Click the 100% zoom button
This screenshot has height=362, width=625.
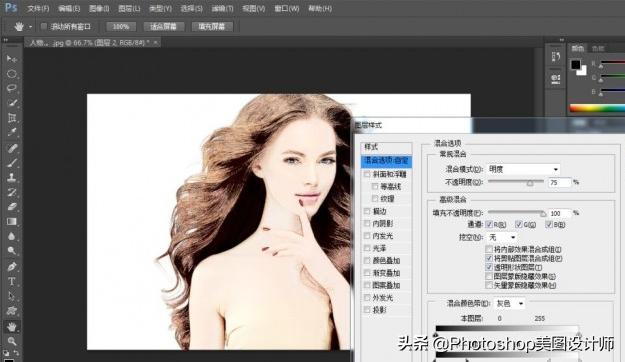[121, 27]
